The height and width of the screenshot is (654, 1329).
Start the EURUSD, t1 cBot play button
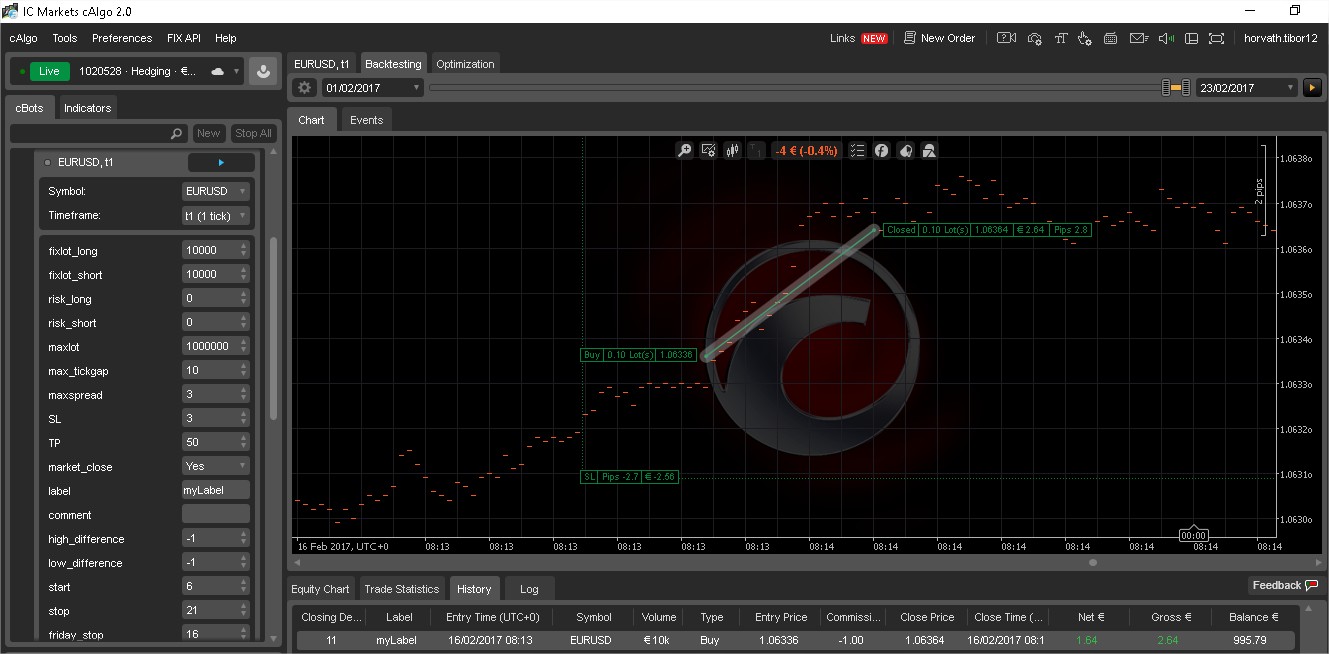[x=221, y=162]
